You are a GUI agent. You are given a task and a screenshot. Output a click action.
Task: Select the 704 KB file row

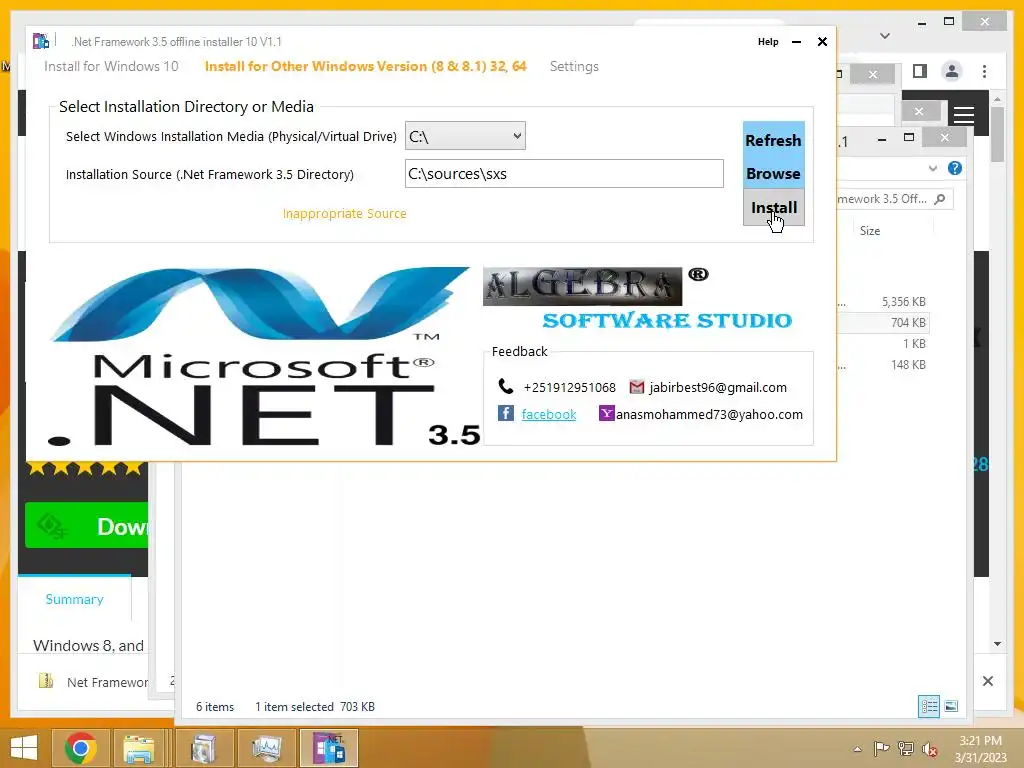pos(882,323)
